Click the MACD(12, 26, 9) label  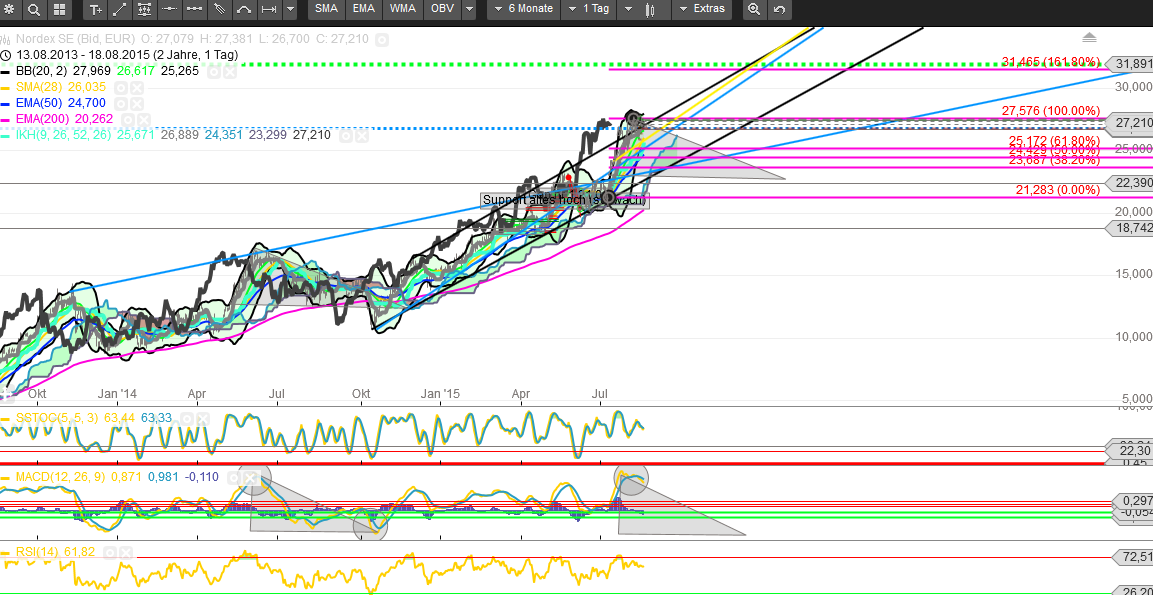point(60,477)
